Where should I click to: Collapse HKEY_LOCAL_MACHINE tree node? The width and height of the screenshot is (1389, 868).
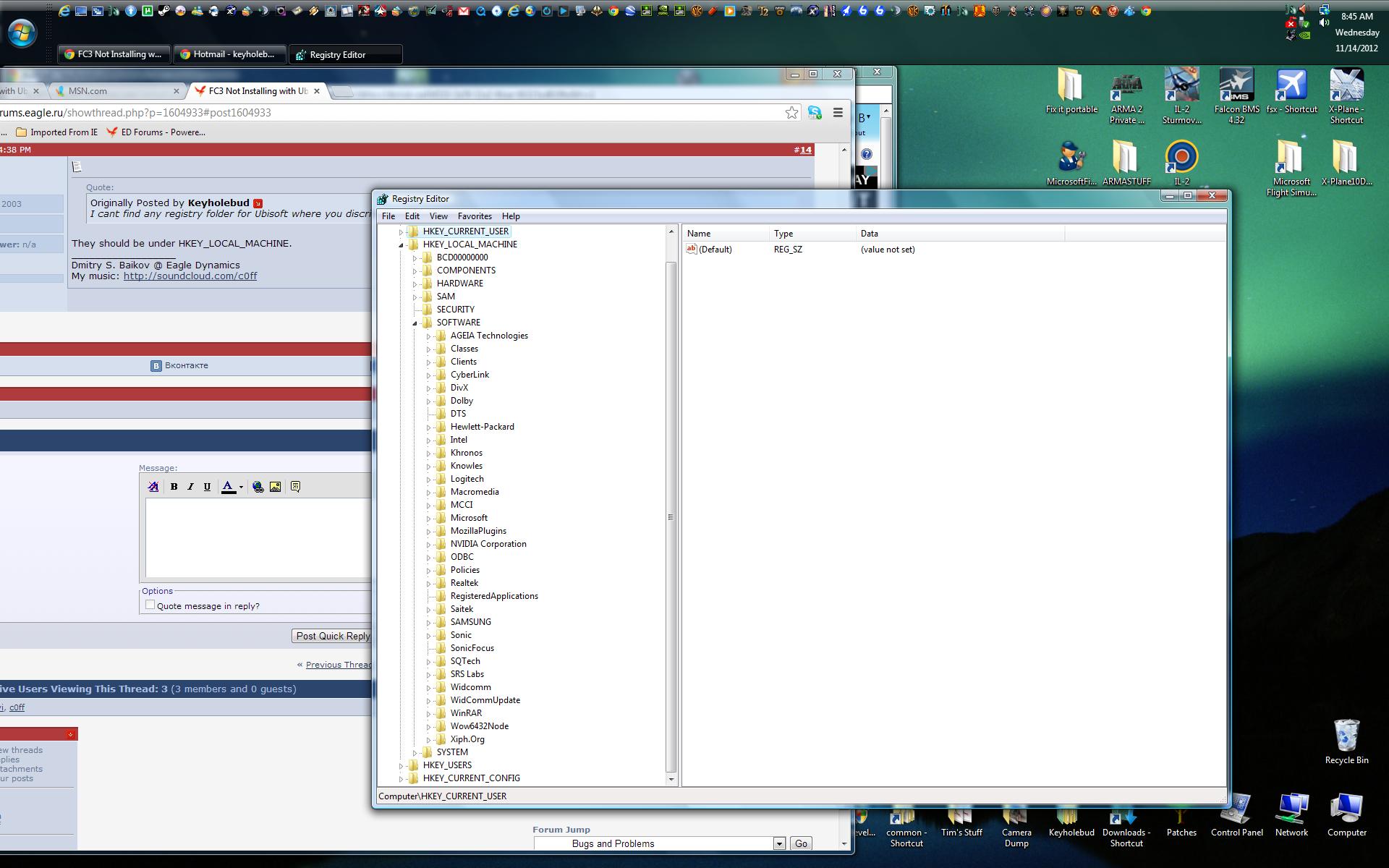coord(402,244)
